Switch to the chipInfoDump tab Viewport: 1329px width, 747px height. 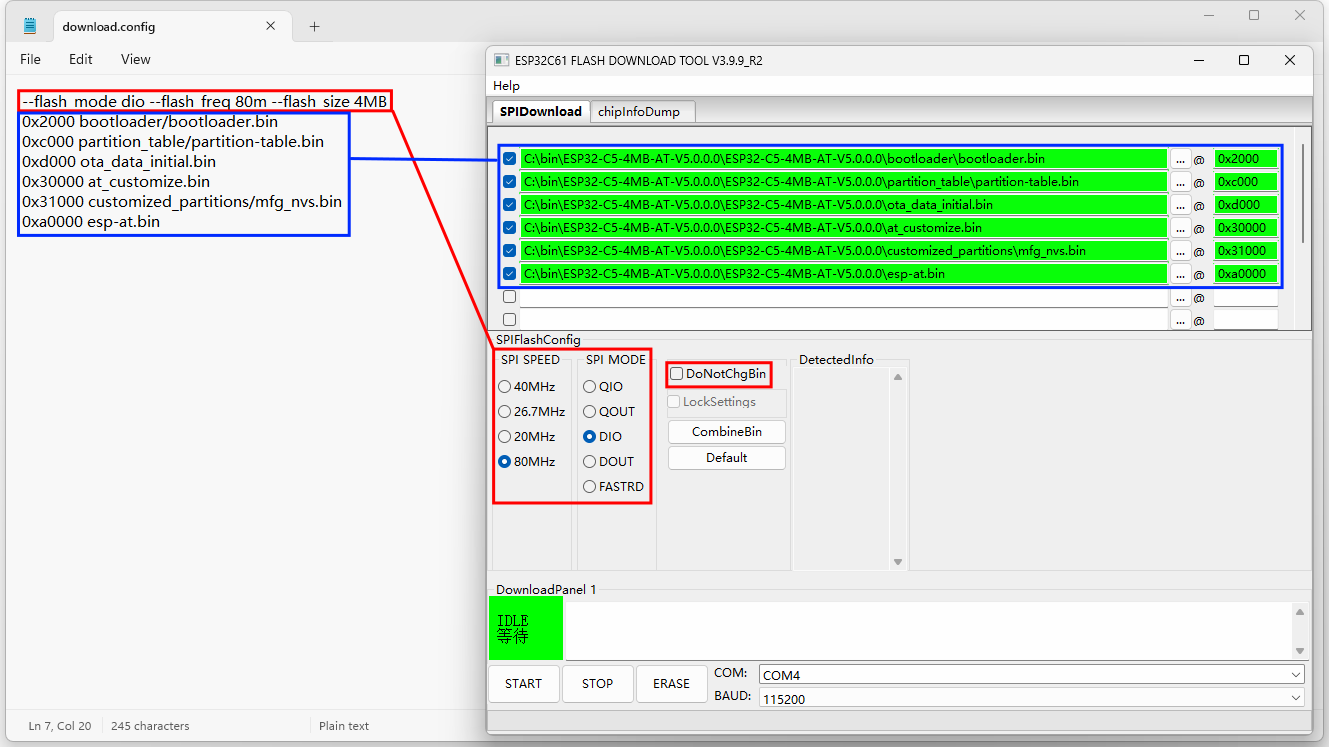coord(638,112)
